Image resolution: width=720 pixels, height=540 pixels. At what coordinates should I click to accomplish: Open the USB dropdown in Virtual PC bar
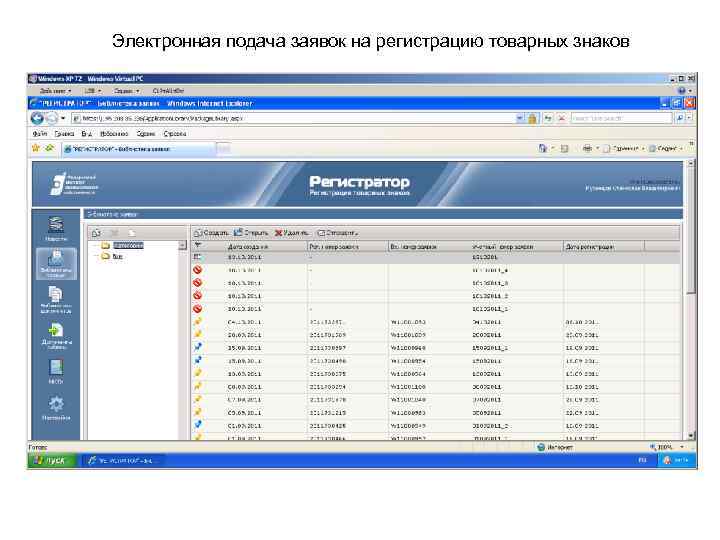pos(93,91)
